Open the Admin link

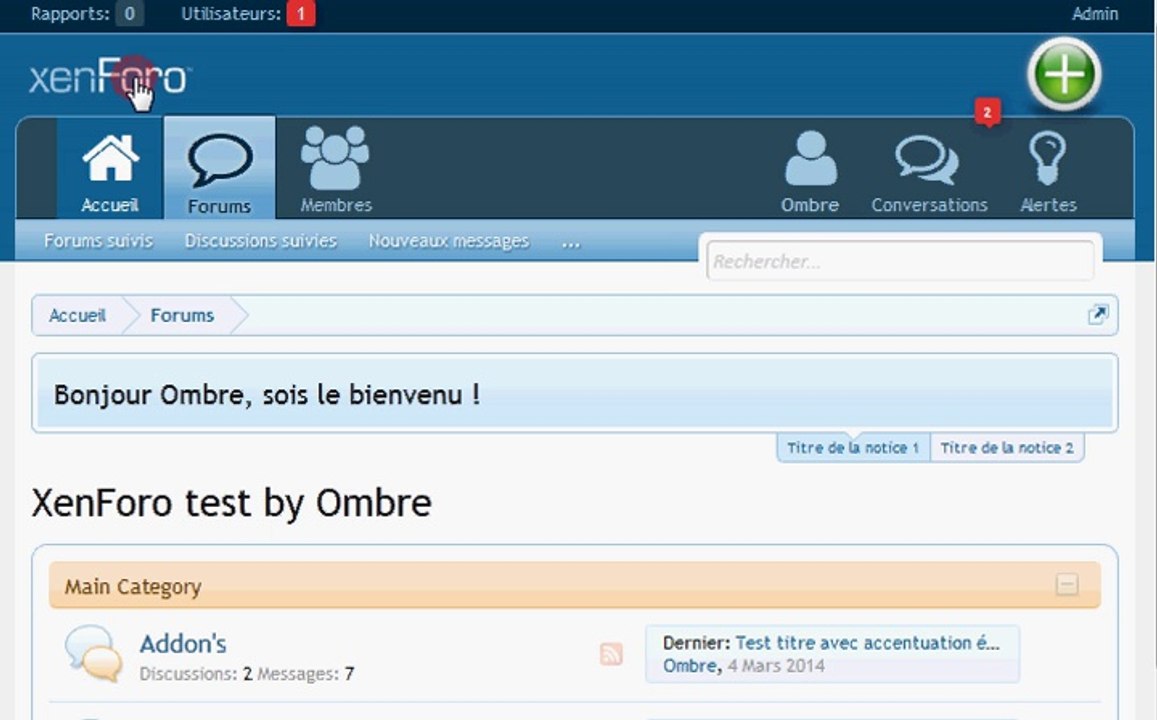point(1095,13)
